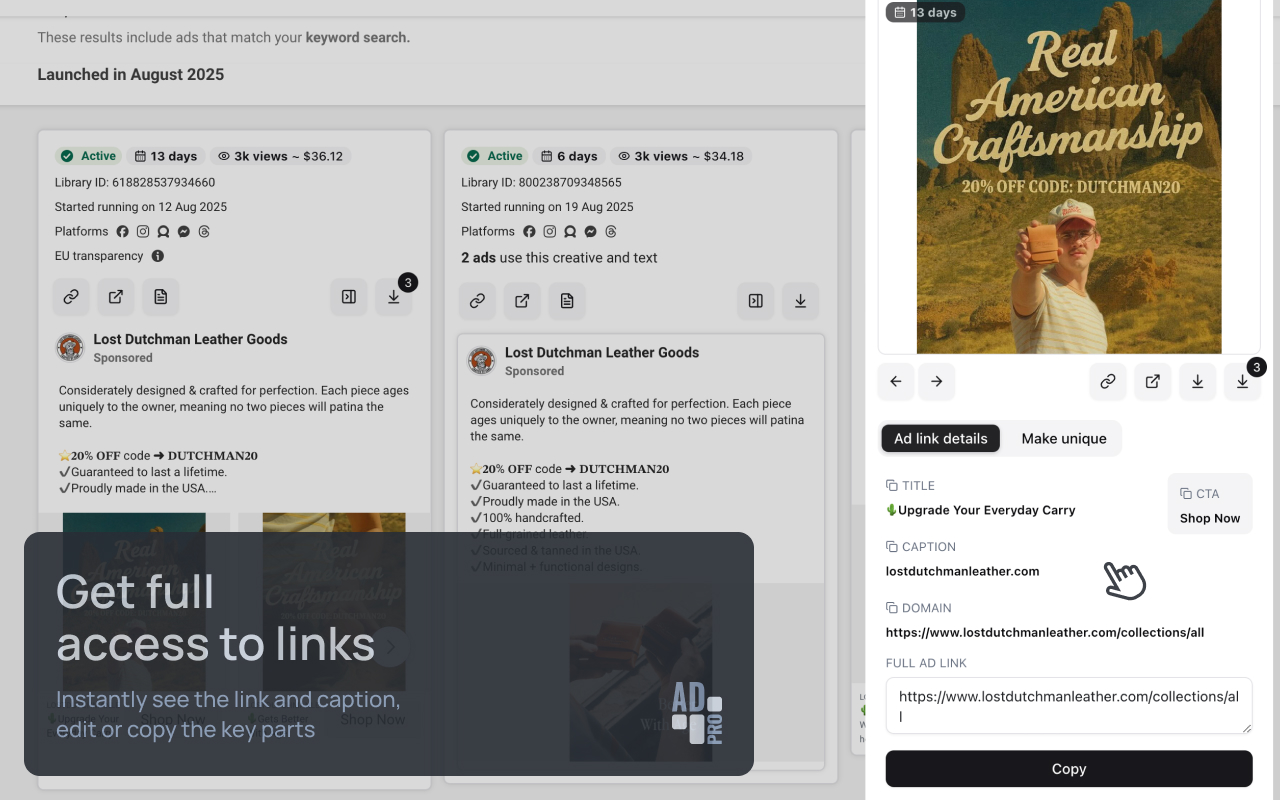
Task: Click 2 ads use this creative and text
Action: [x=559, y=258]
